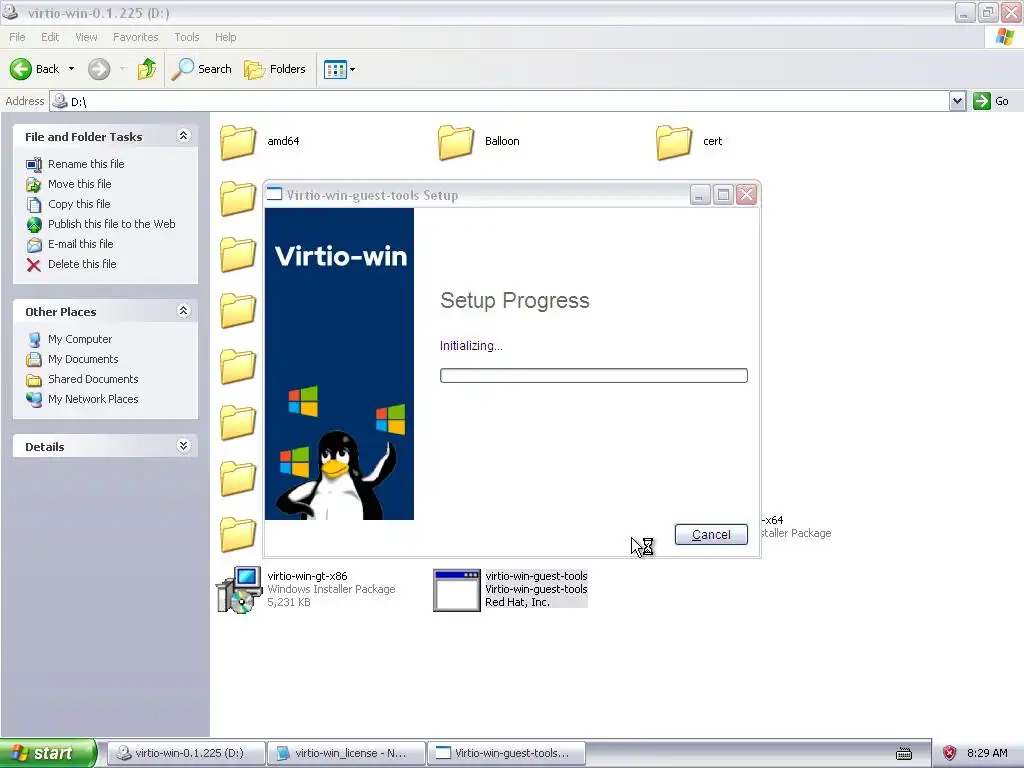The image size is (1024, 768).
Task: Switch to virtio-win_license Notepad taskbar item
Action: point(346,753)
